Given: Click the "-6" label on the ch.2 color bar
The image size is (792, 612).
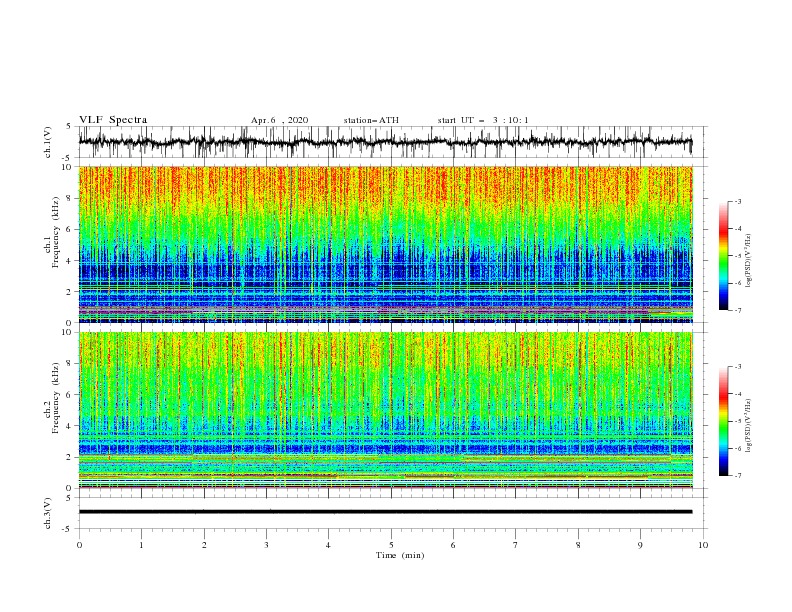Looking at the screenshot, I should [738, 448].
